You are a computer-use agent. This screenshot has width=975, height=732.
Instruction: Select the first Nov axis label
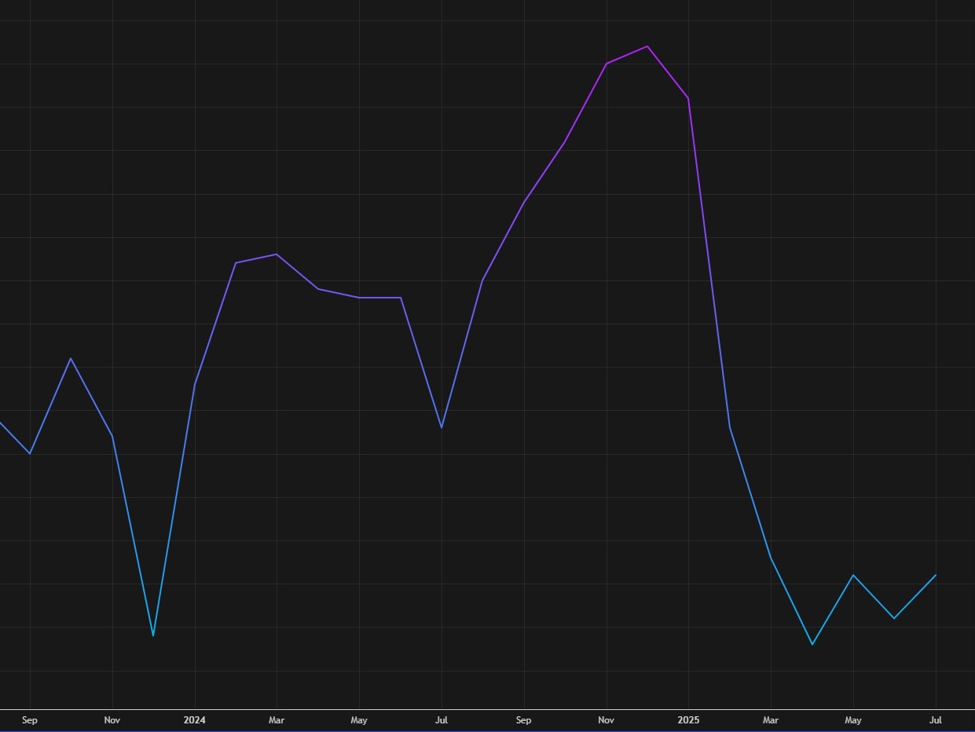pos(112,720)
